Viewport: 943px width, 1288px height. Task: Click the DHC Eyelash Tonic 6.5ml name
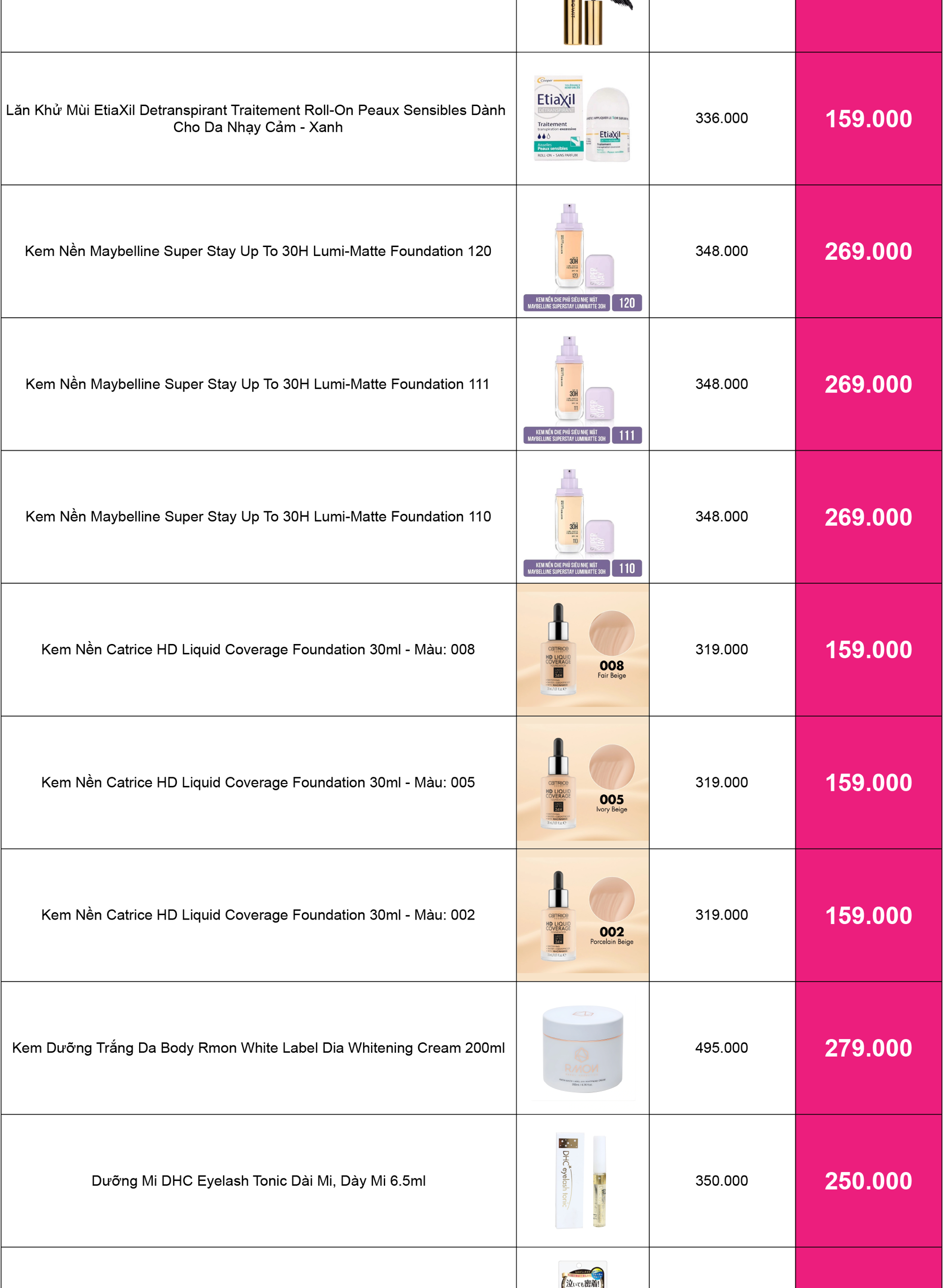point(258,1181)
